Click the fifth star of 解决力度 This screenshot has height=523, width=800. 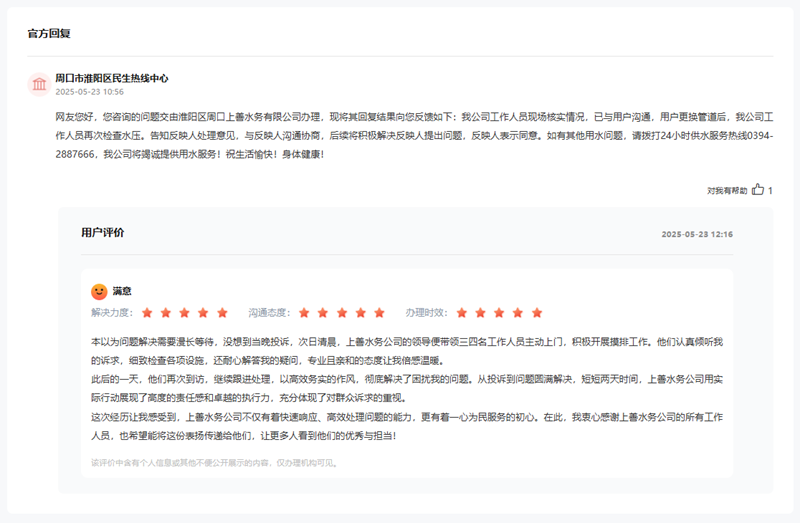tap(222, 312)
